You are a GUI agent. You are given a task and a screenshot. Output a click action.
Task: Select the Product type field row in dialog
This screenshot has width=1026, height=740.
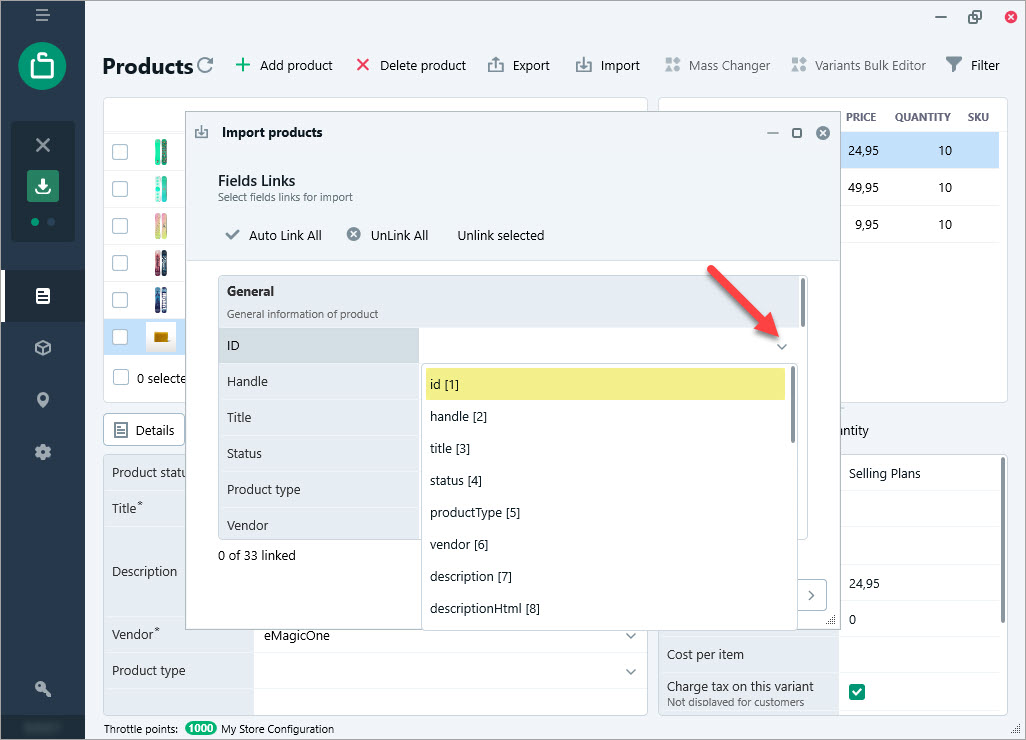click(x=319, y=489)
